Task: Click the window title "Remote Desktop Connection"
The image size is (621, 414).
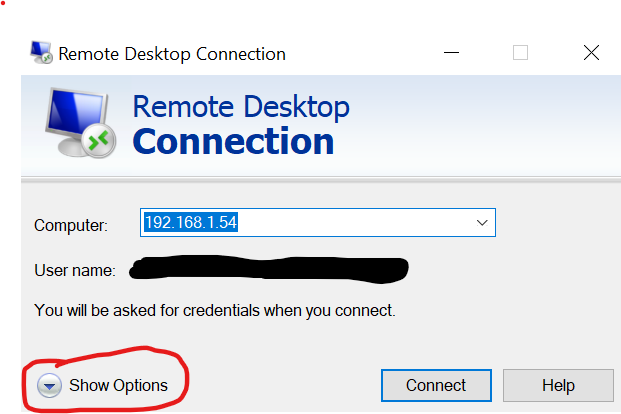Action: tap(172, 54)
